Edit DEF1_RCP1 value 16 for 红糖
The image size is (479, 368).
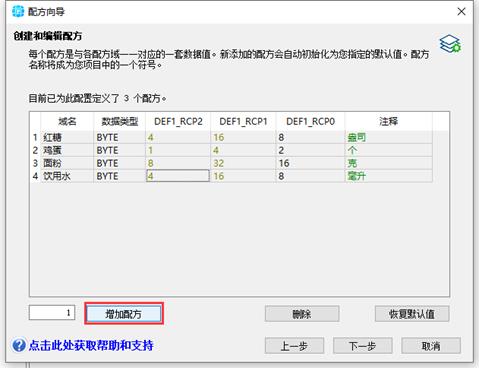coord(243,137)
